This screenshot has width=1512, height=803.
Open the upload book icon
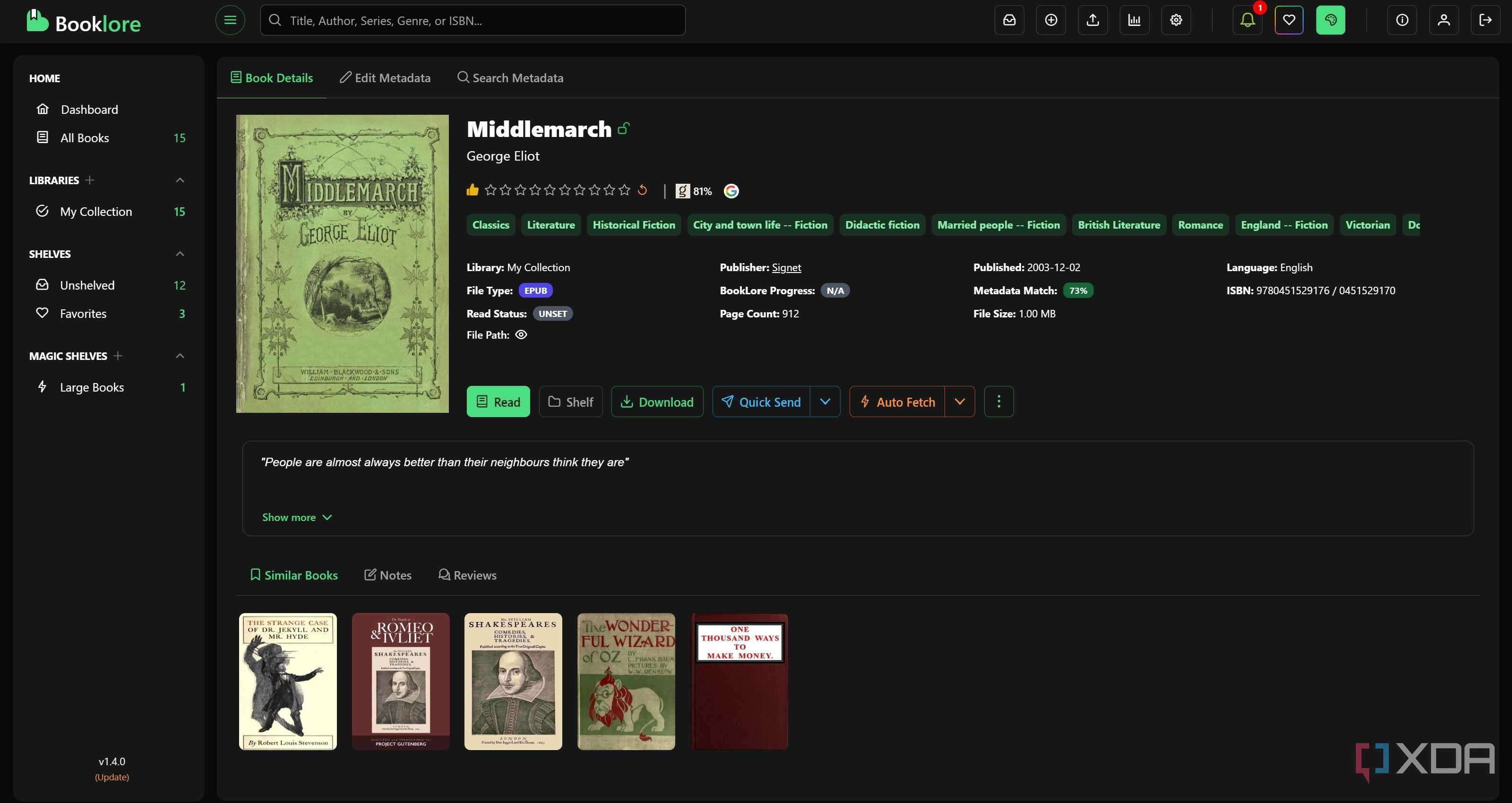tap(1092, 20)
